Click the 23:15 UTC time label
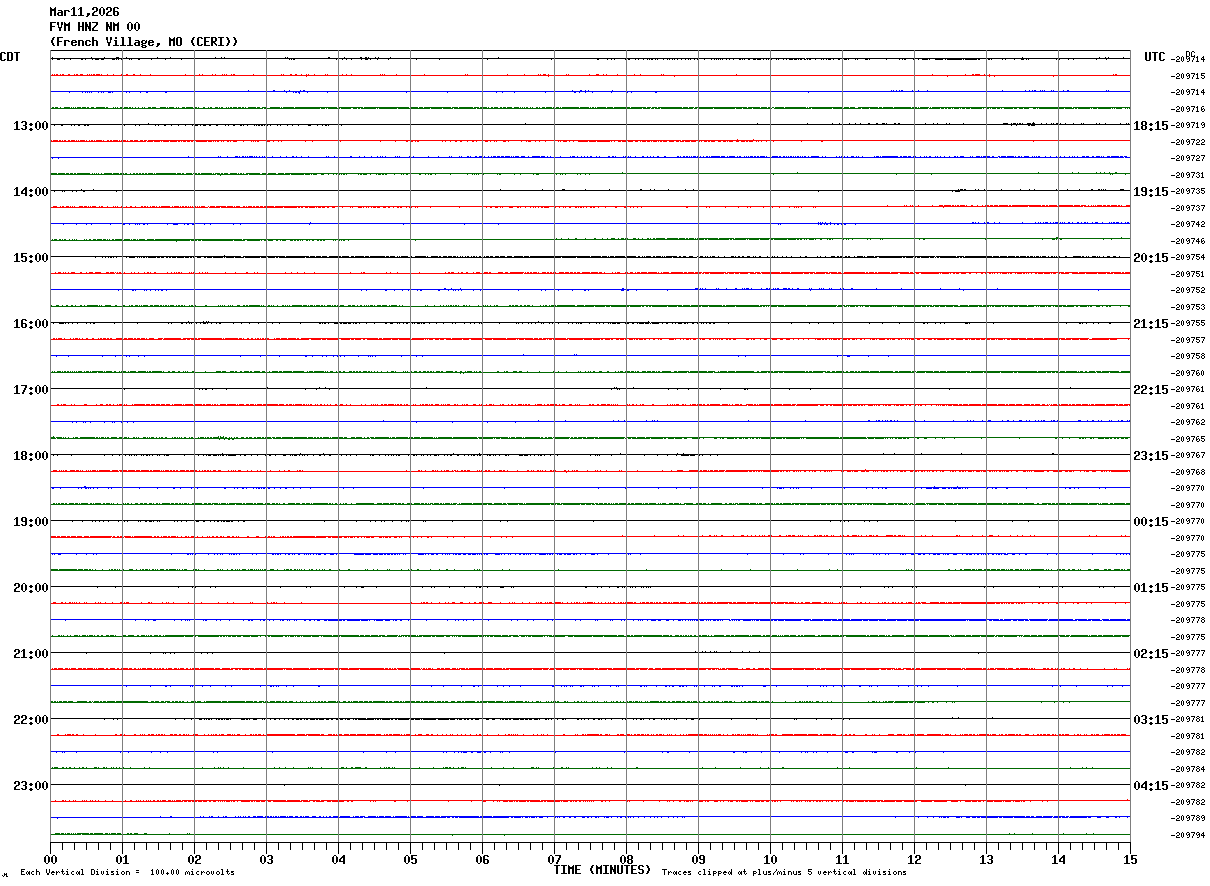Screen dimensions: 1210x886 (x=1150, y=456)
